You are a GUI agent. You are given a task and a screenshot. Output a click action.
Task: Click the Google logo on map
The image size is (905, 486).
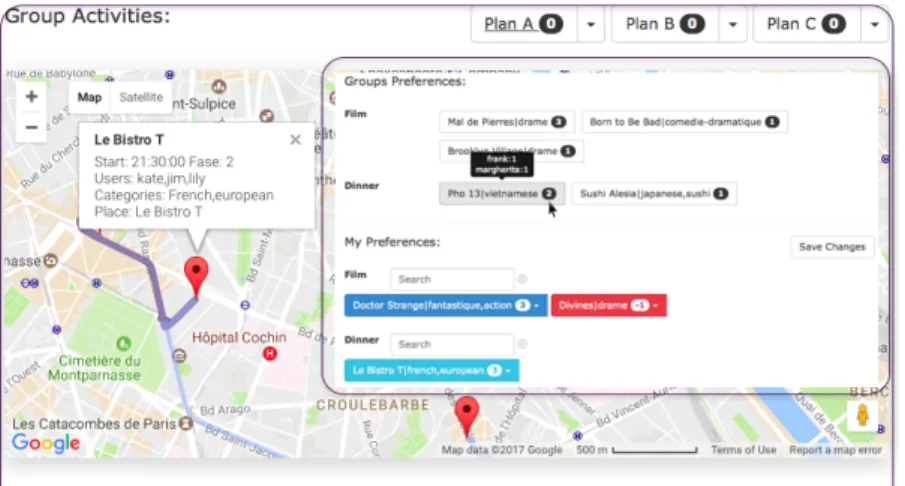point(46,443)
